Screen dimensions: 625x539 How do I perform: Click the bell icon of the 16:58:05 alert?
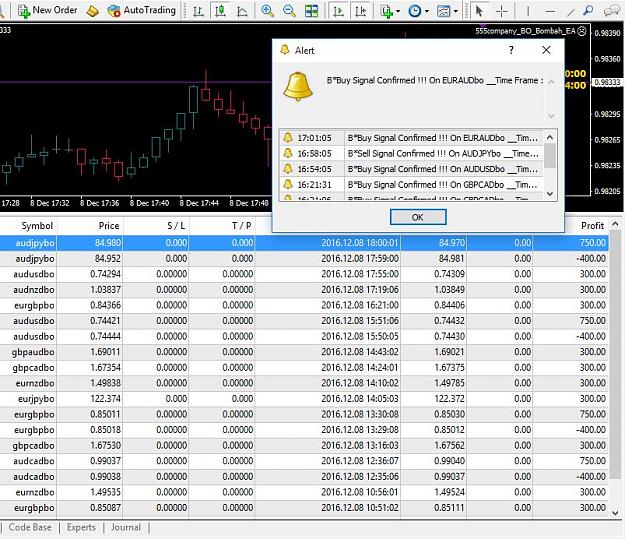288,153
